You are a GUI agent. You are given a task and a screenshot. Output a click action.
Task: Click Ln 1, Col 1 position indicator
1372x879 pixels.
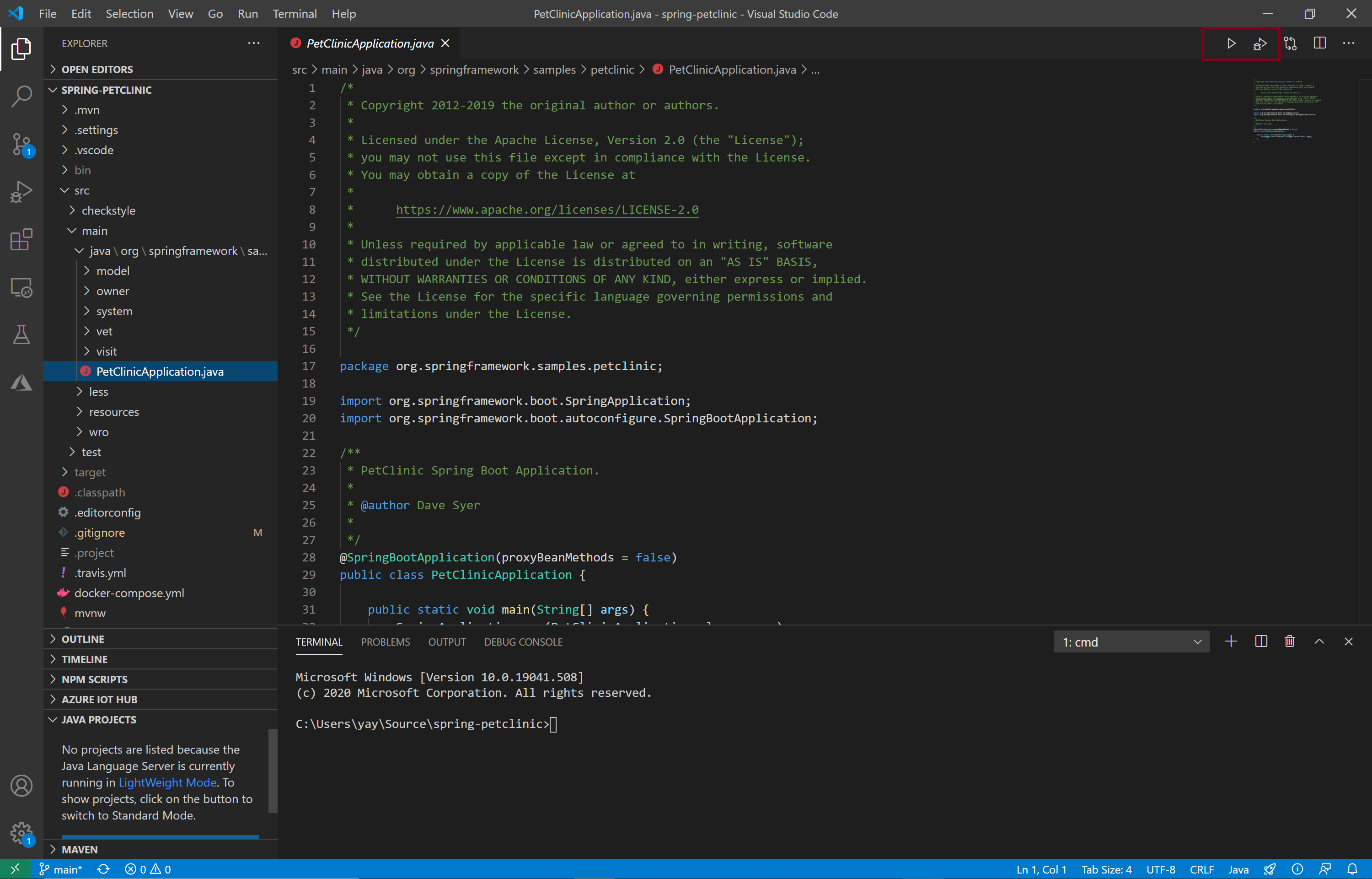[x=1041, y=869]
